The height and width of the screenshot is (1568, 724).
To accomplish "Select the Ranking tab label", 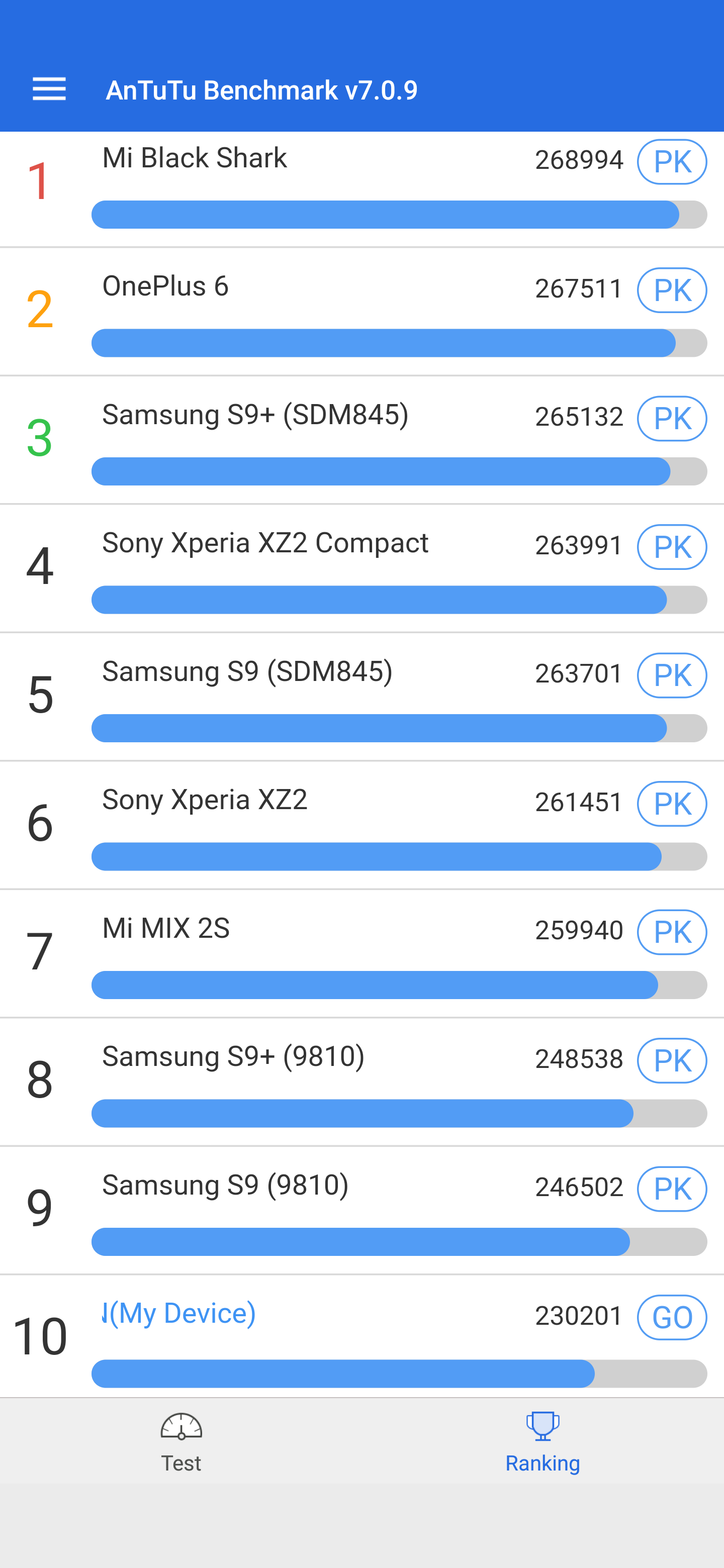I will click(542, 1462).
